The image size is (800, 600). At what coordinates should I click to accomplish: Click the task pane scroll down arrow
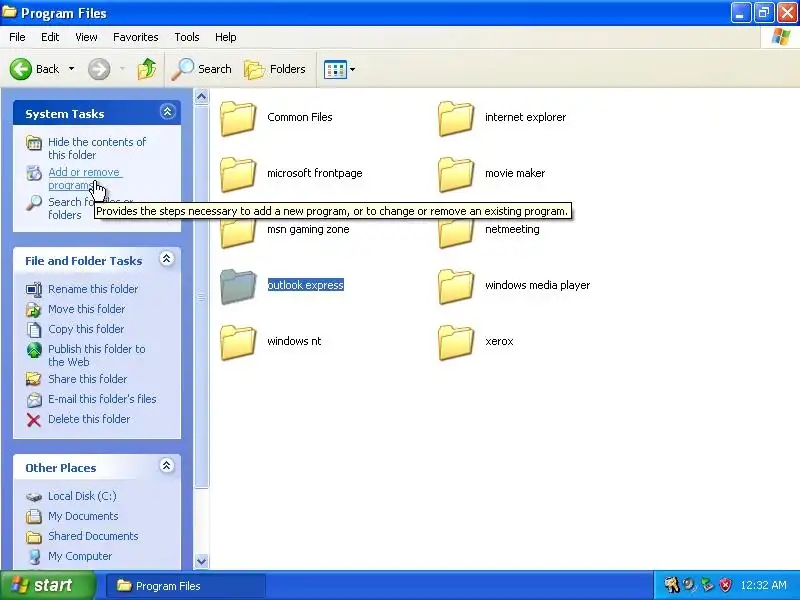202,561
